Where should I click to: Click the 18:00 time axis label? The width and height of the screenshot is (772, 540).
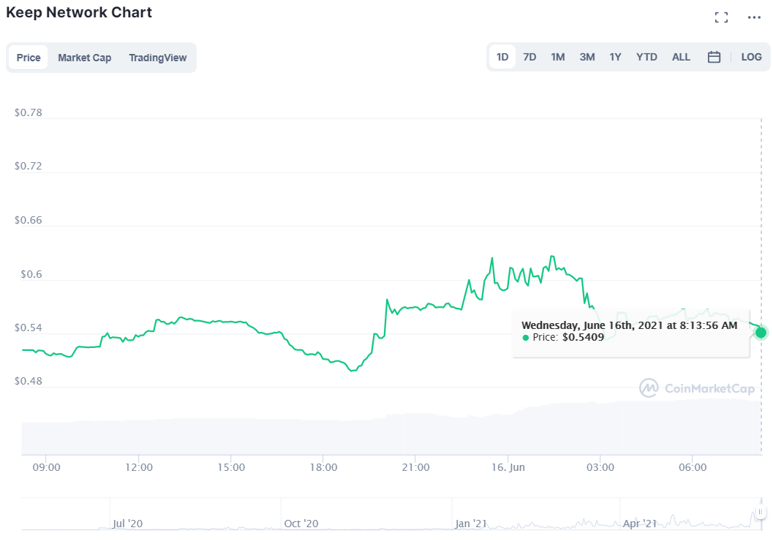pos(323,467)
